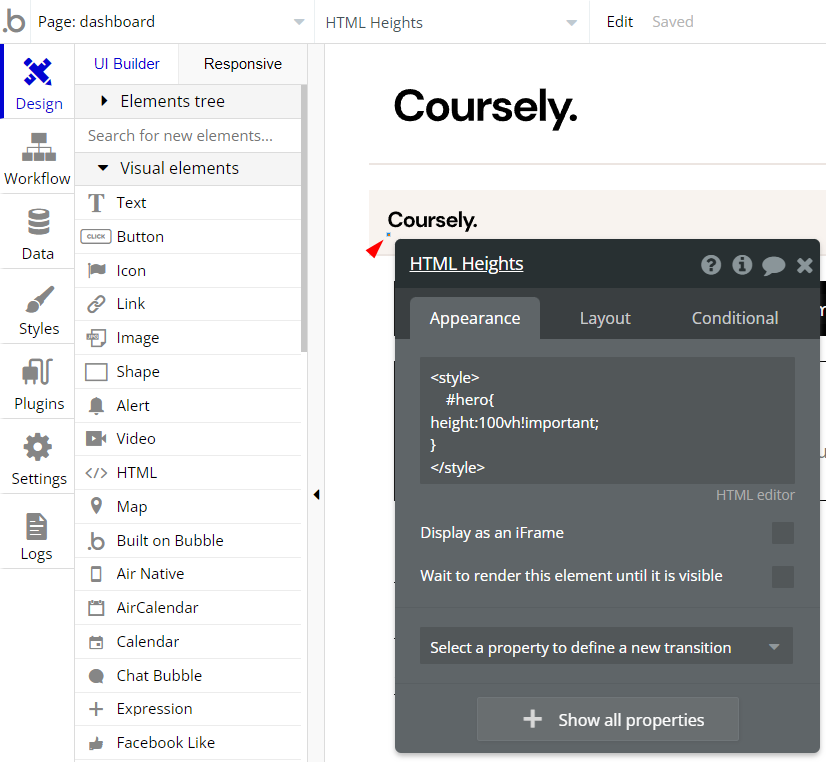Viewport: 826px width, 762px height.
Task: Open the Styles section
Action: tap(37, 308)
